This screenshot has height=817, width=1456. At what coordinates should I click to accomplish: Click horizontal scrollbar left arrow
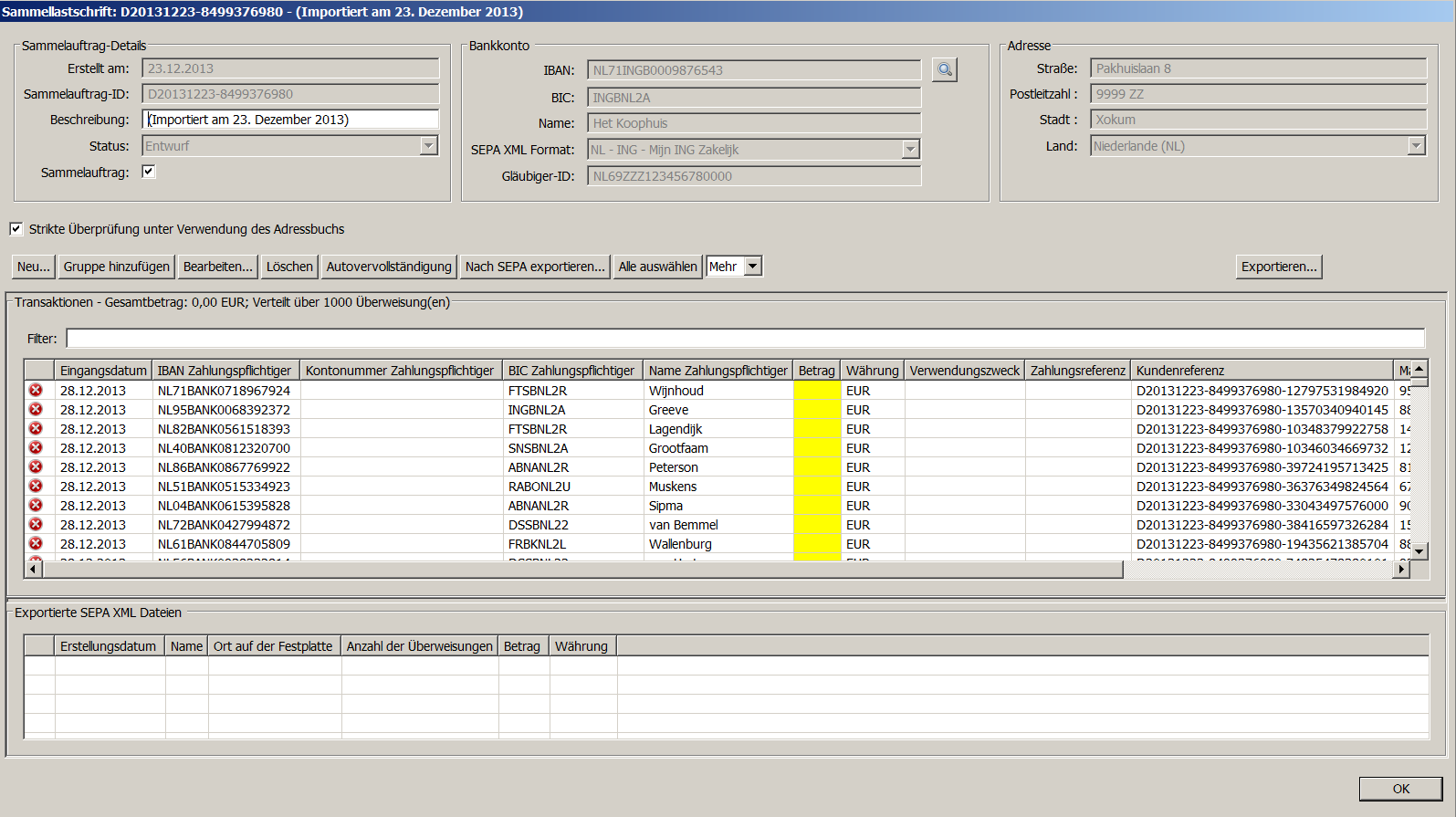34,569
